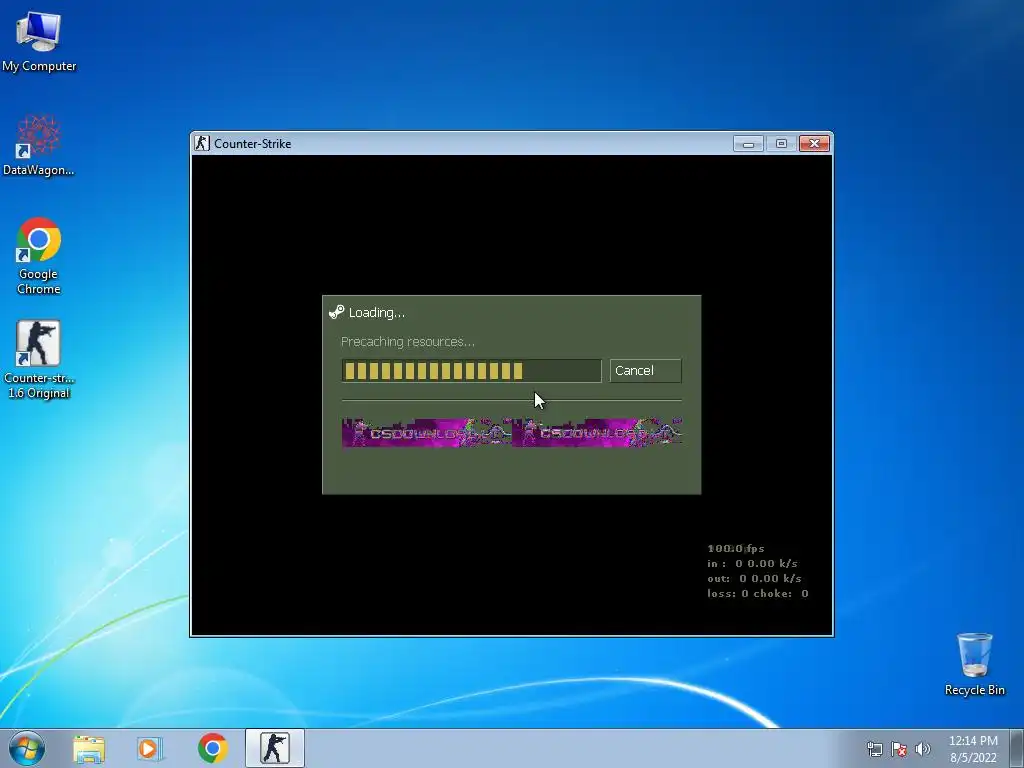Click the 'Precaching resources...' status text
This screenshot has width=1024, height=768.
408,342
